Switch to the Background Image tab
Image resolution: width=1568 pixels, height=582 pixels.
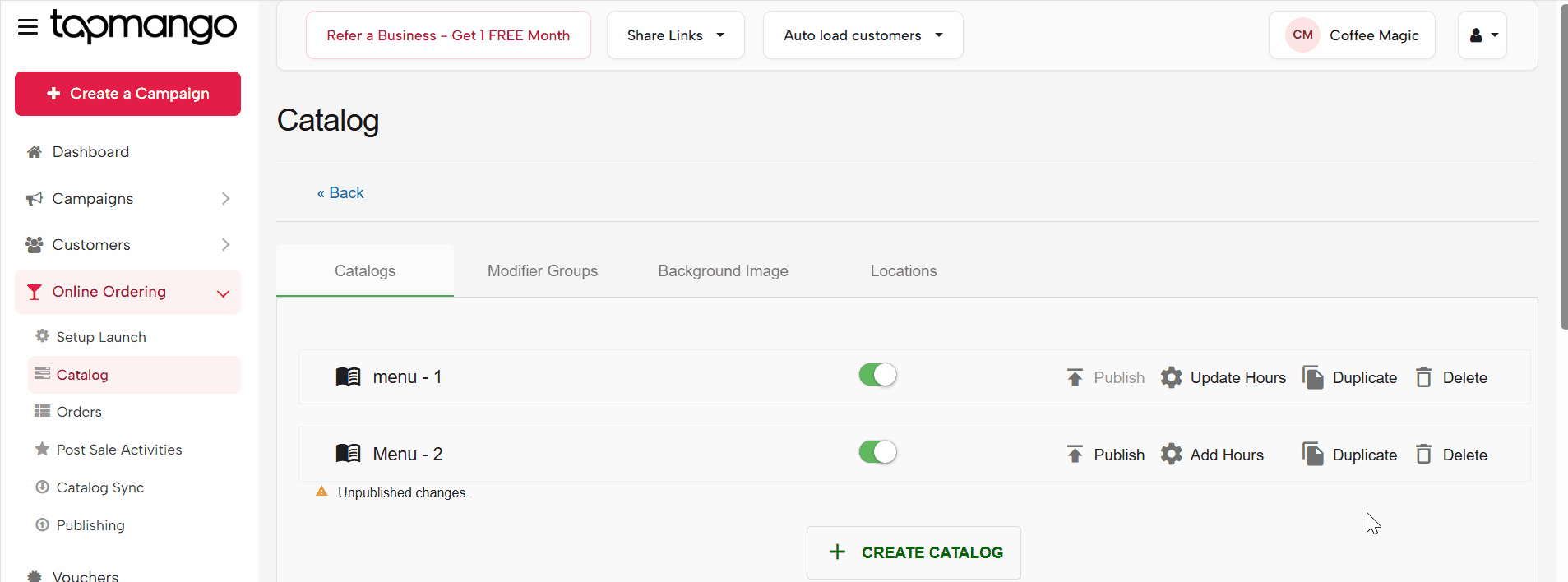724,271
